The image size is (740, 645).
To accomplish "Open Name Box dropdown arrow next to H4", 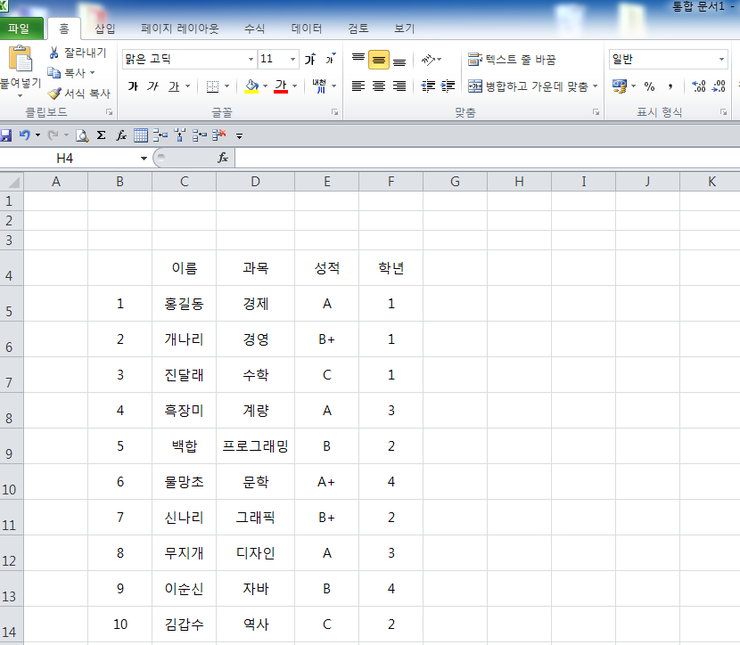I will [143, 159].
